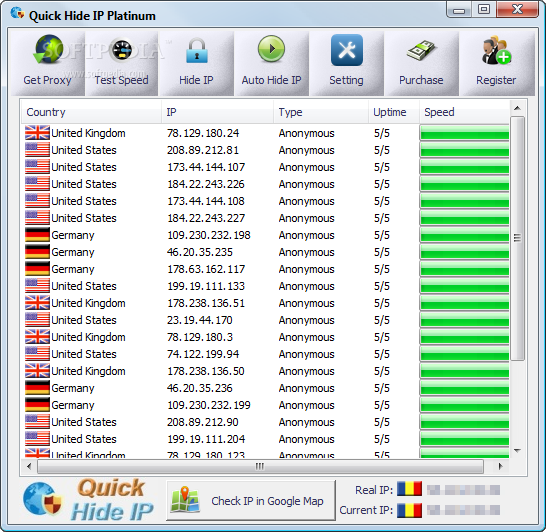The height and width of the screenshot is (532, 546).
Task: Click the Current IP label
Action: (x=366, y=510)
